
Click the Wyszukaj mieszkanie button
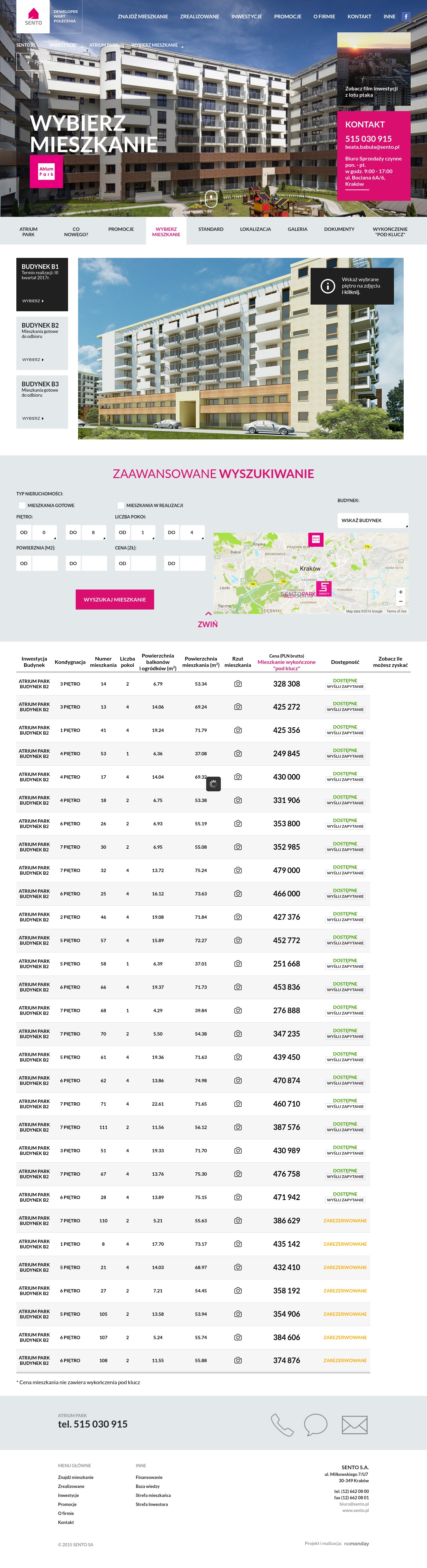pos(115,600)
